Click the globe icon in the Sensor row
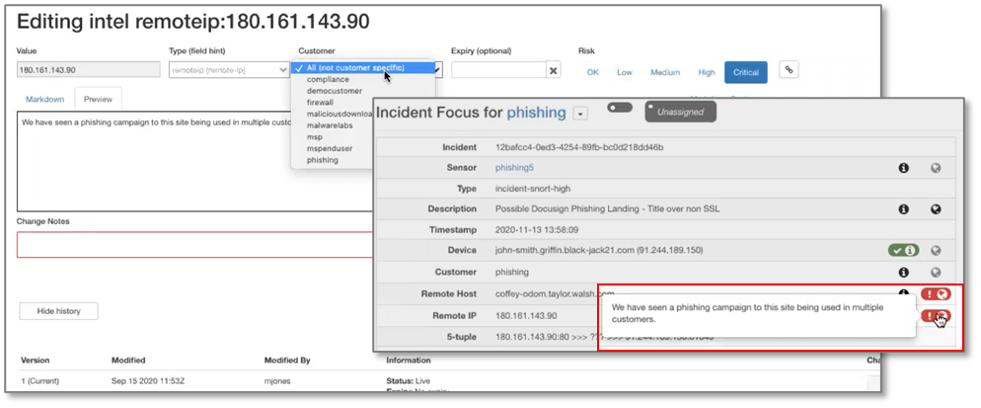This screenshot has width=981, height=408. coord(936,169)
